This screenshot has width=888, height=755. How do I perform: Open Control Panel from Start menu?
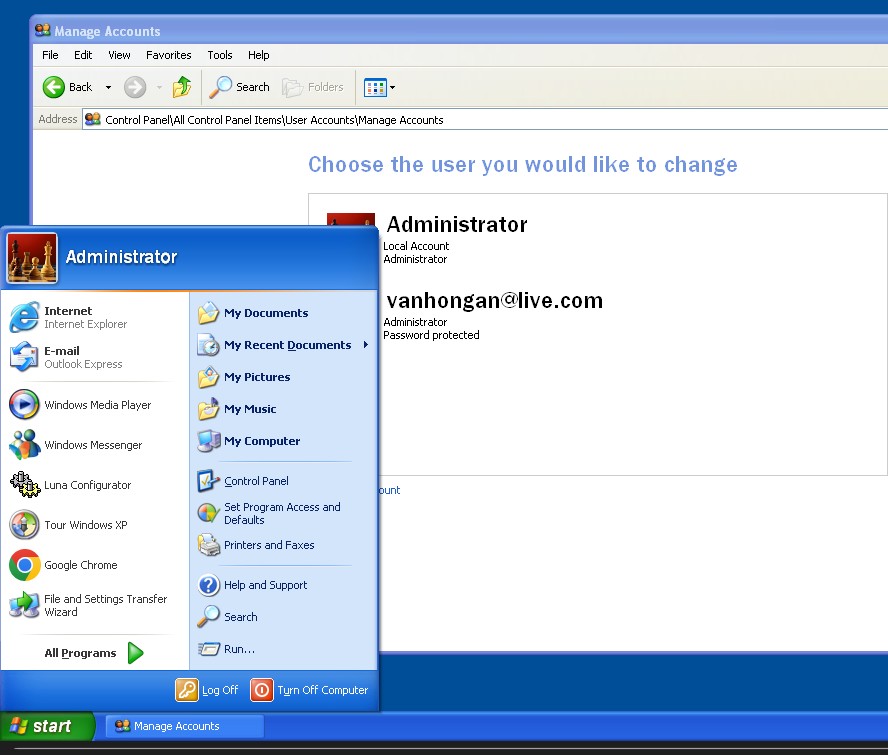(256, 481)
